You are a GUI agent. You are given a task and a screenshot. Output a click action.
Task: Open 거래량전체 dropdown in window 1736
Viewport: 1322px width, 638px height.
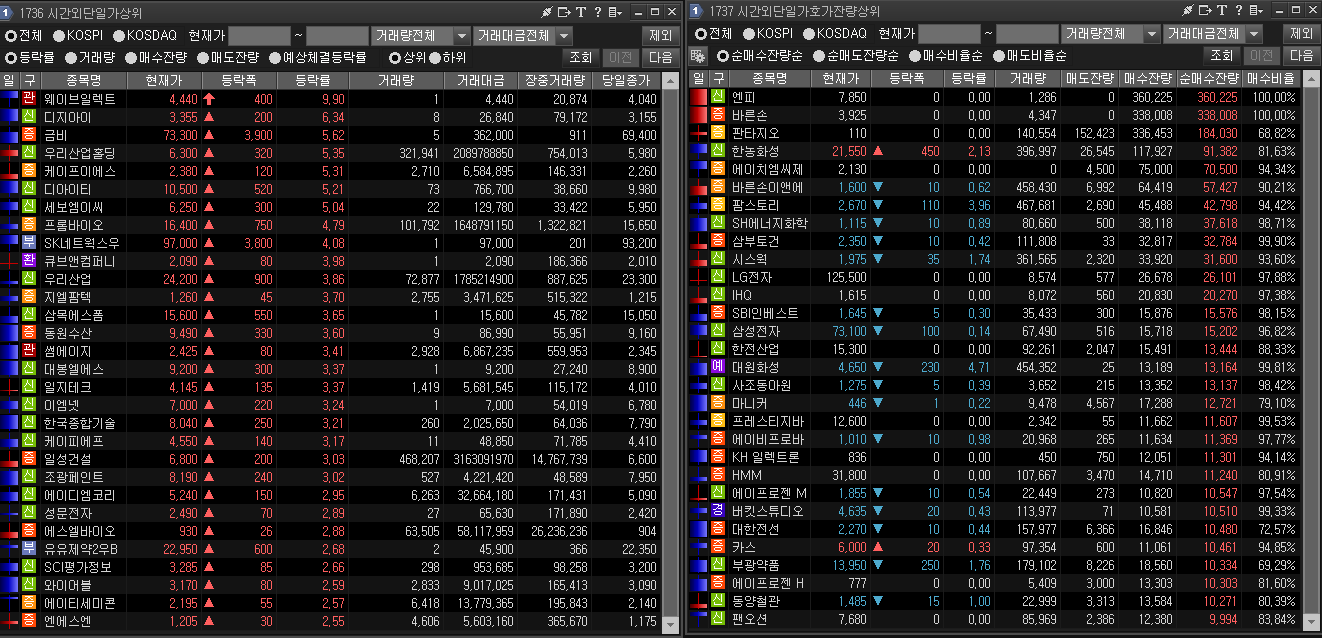(x=420, y=35)
